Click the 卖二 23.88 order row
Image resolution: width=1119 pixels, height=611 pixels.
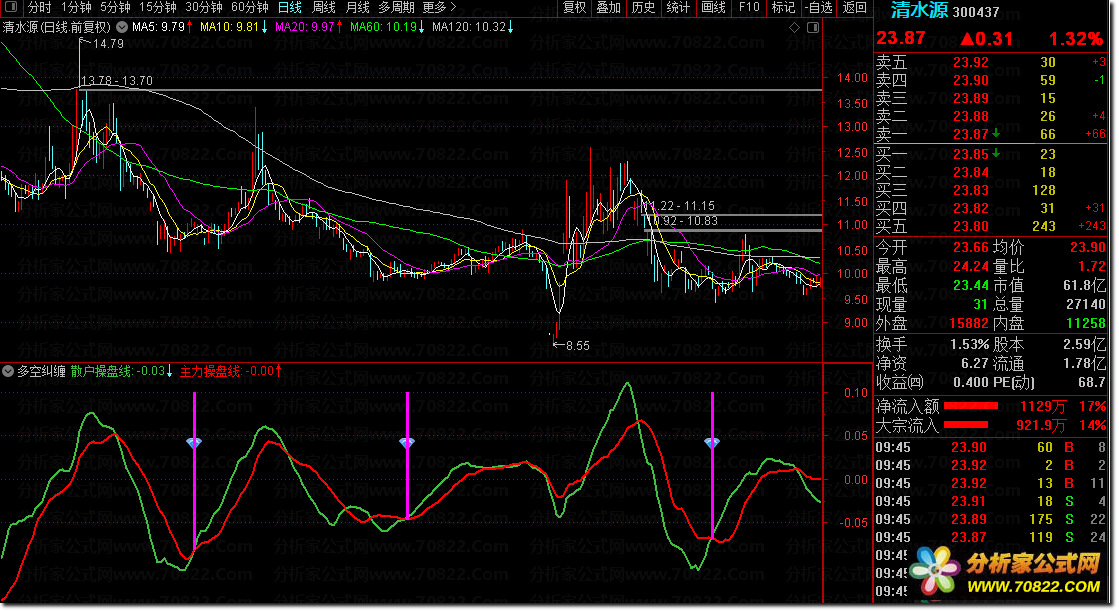pos(991,116)
